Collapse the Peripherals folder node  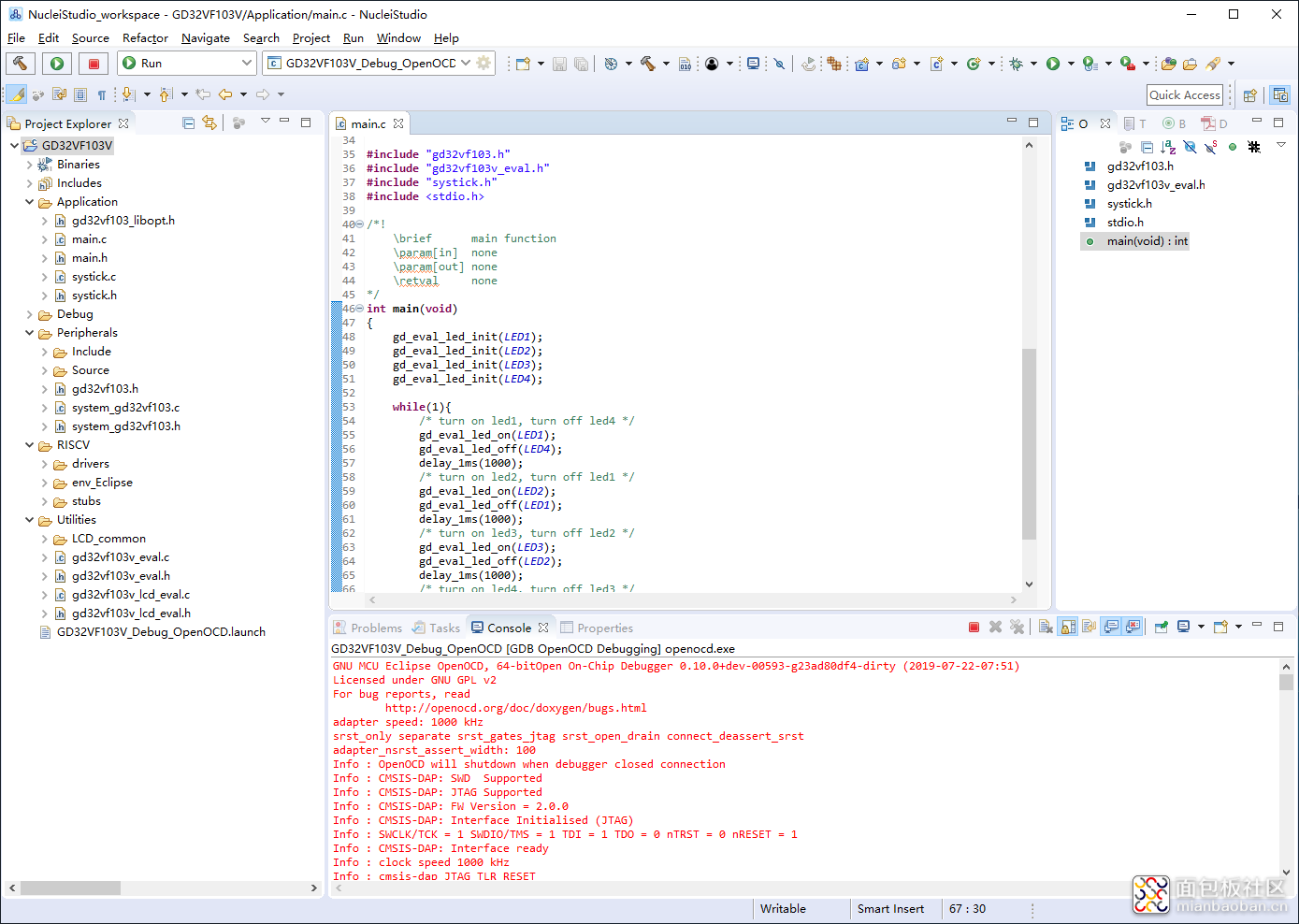29,333
